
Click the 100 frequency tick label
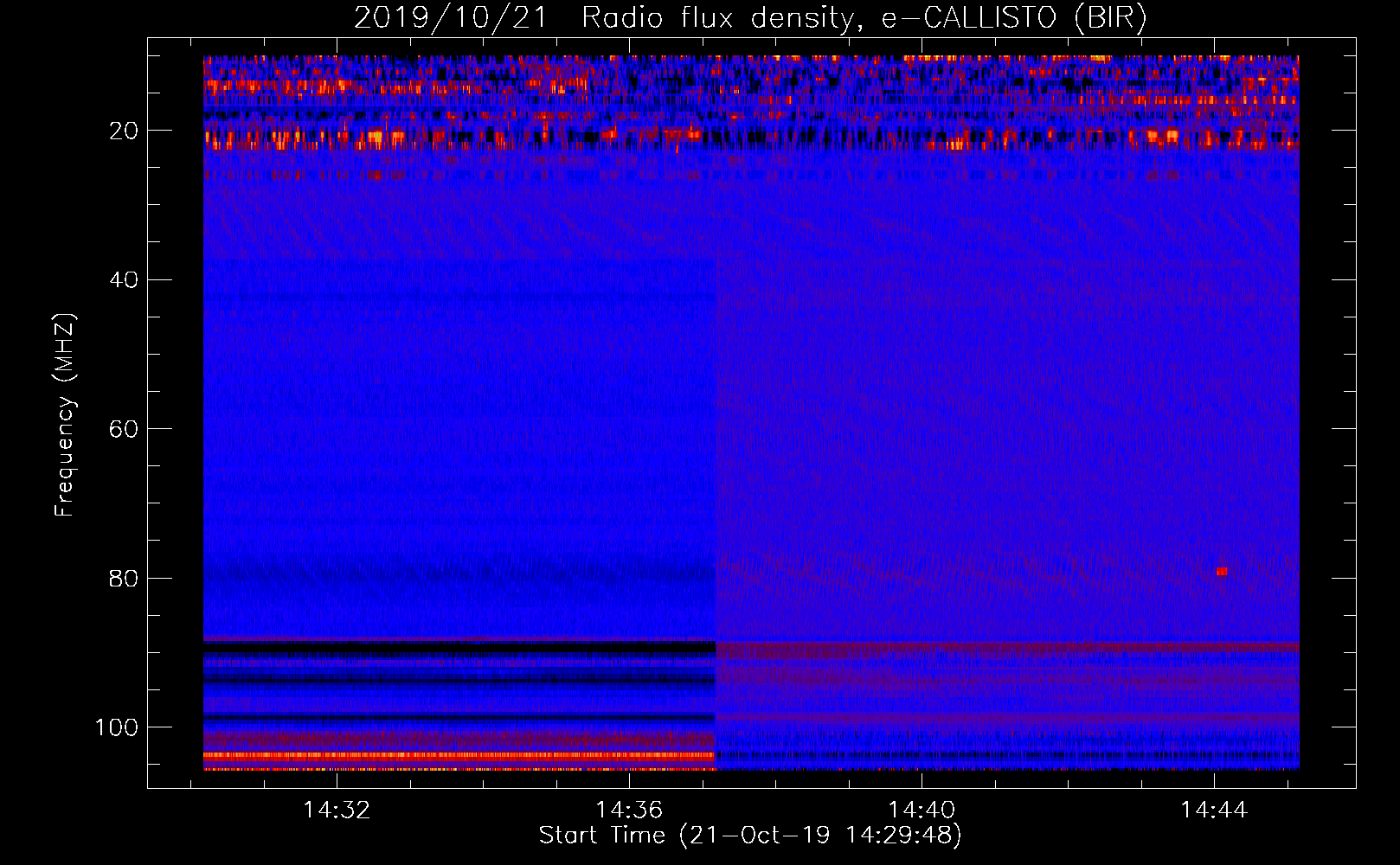pos(117,727)
